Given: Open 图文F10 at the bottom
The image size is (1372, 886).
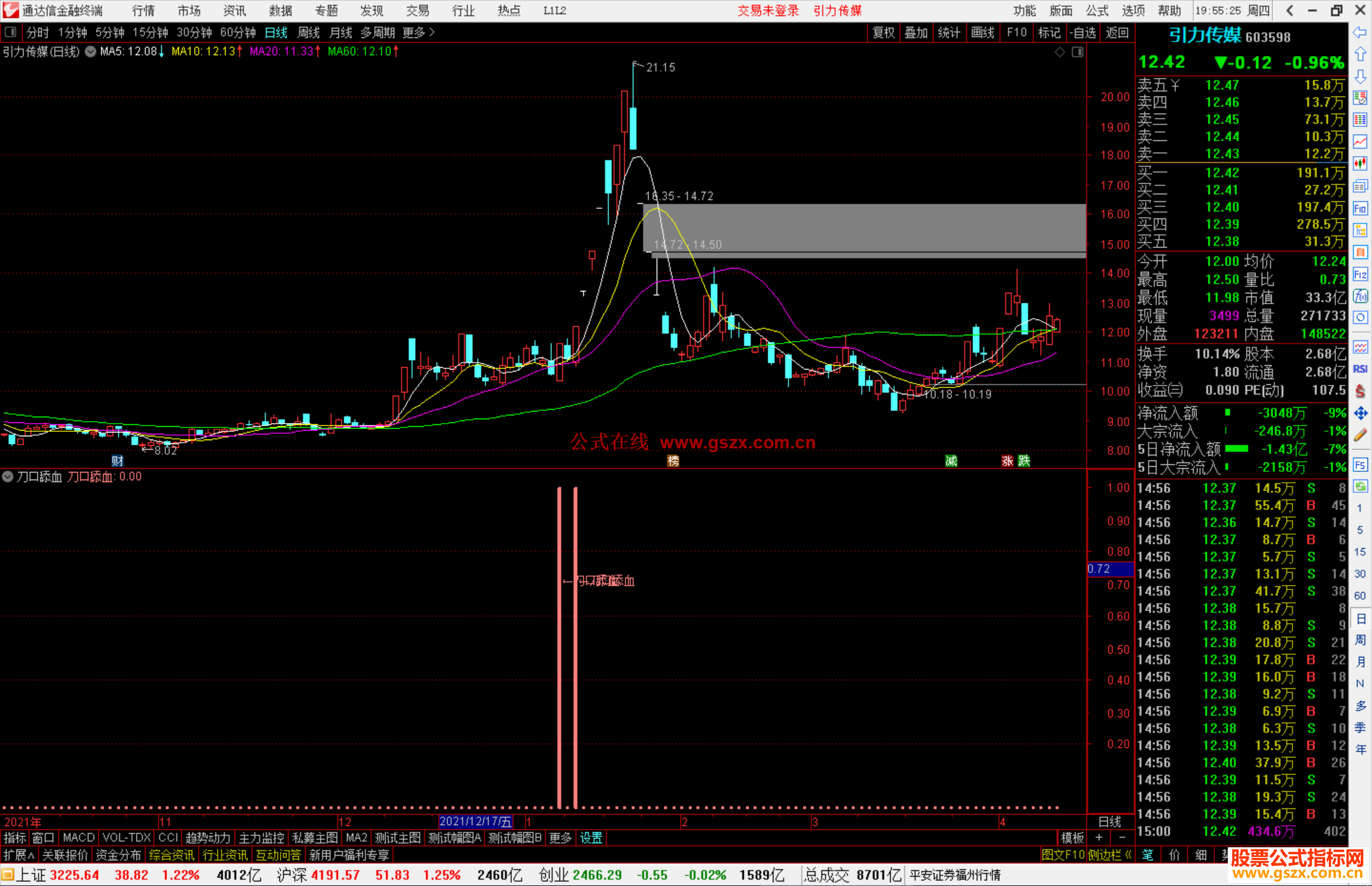Looking at the screenshot, I should pyautogui.click(x=1063, y=855).
